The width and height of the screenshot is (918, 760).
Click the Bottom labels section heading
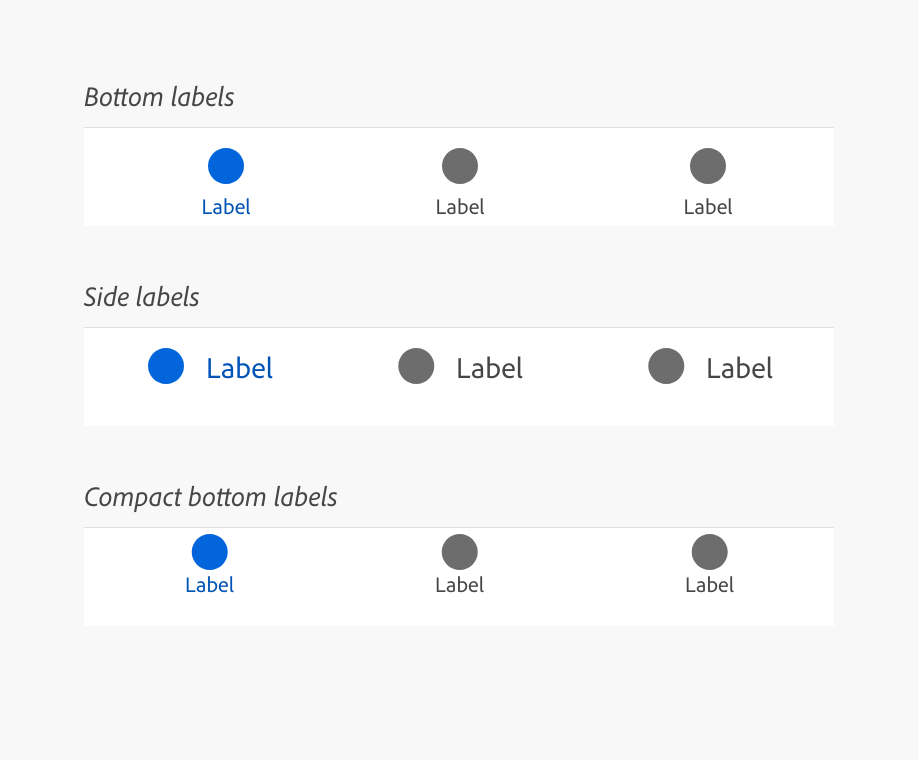click(159, 97)
